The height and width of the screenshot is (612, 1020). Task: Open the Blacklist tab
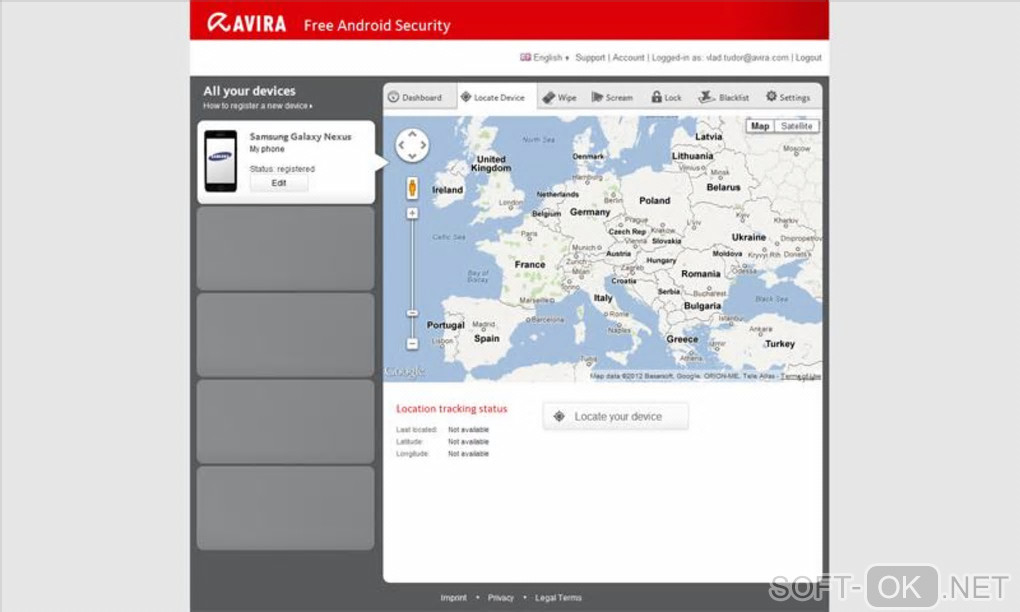click(x=723, y=98)
